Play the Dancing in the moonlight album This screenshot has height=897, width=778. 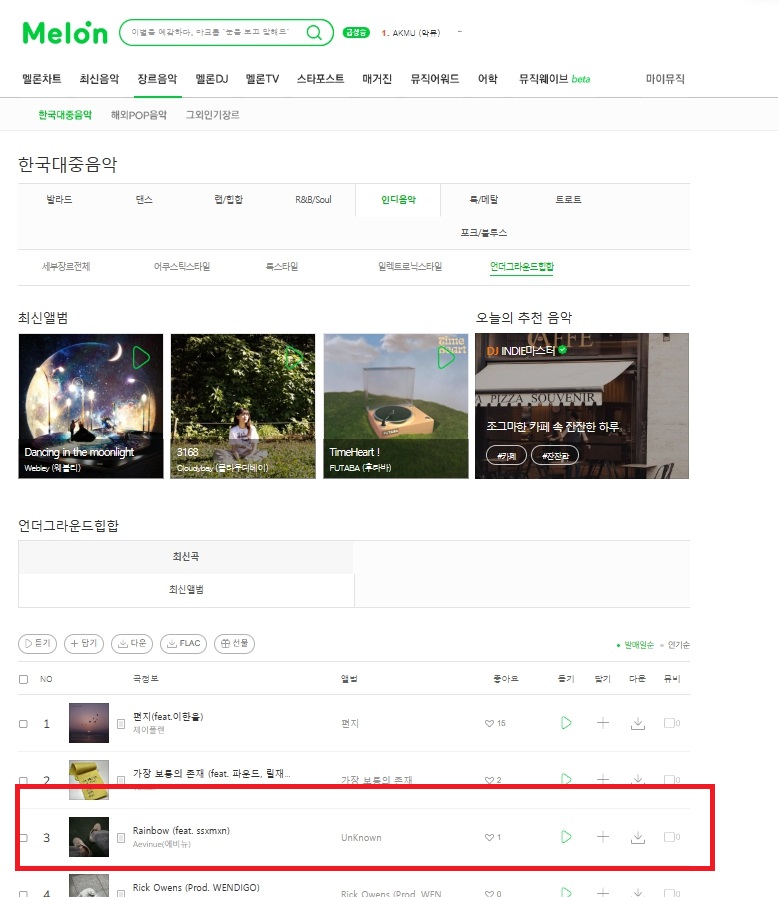[141, 358]
